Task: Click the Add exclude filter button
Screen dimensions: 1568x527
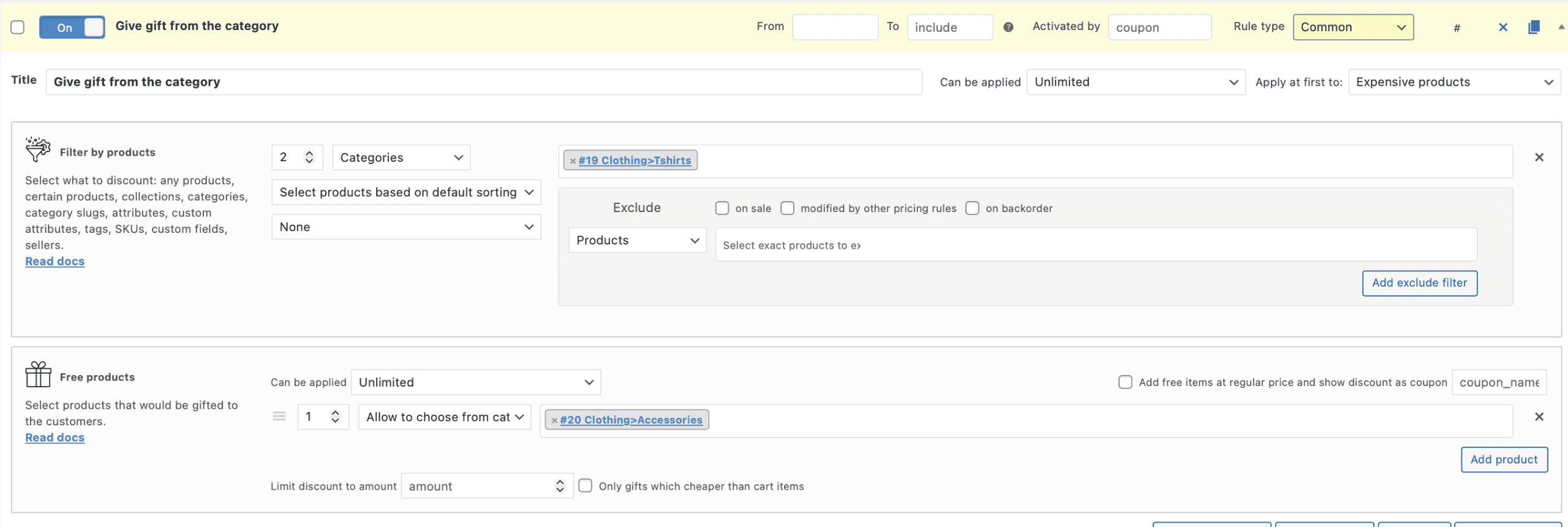Action: pyautogui.click(x=1419, y=283)
